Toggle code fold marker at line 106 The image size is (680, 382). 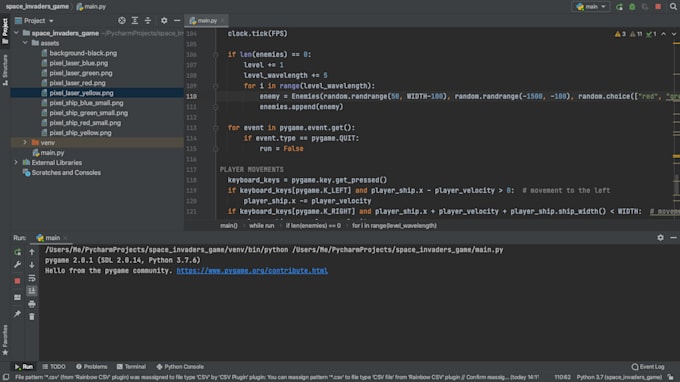(216, 54)
